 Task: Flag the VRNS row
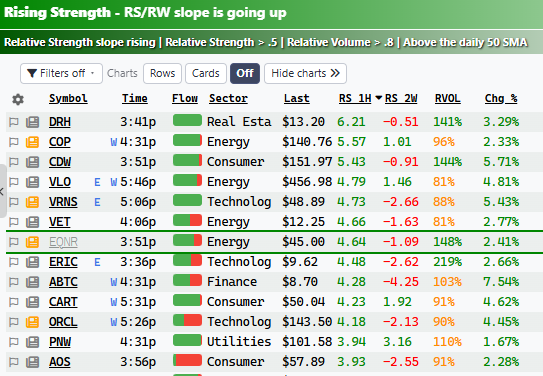coord(14,202)
